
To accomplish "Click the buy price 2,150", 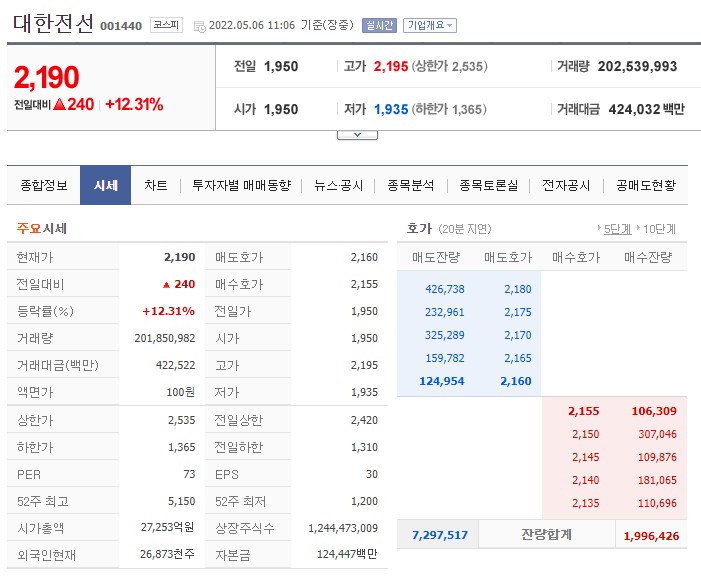I will click(x=586, y=434).
